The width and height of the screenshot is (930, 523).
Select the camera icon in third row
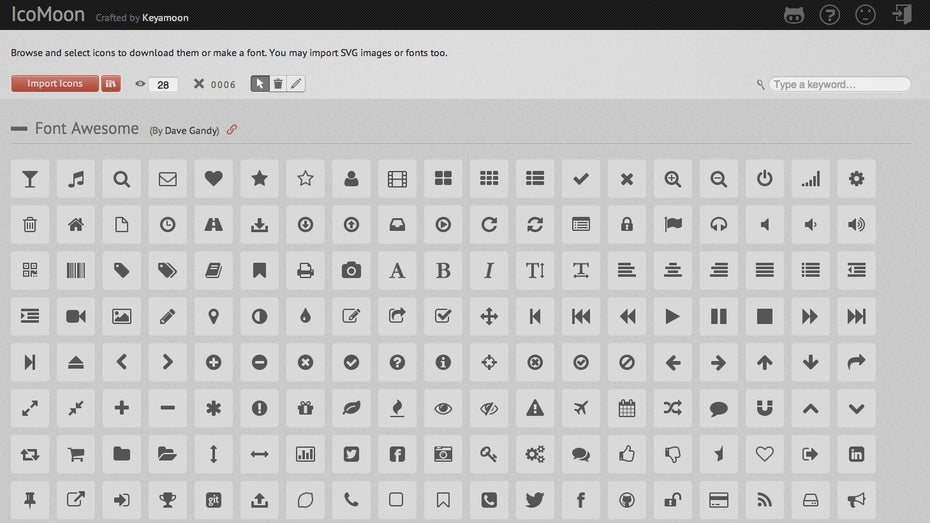pos(351,270)
